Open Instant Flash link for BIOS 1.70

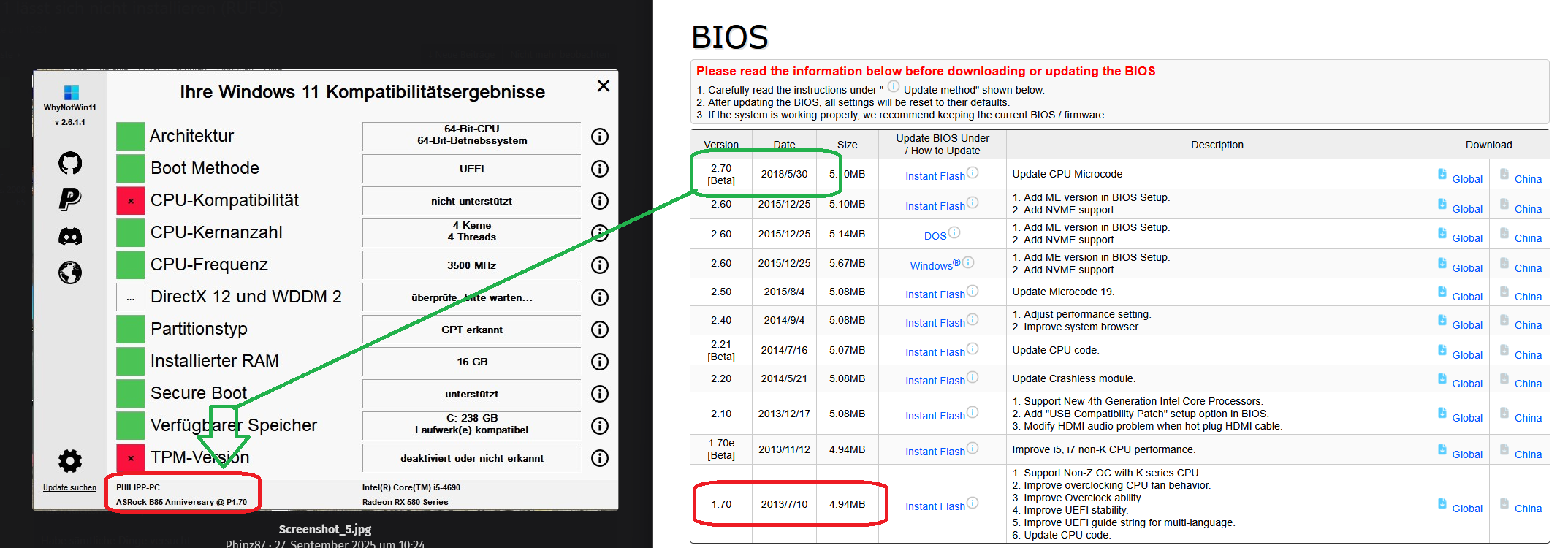tap(935, 506)
